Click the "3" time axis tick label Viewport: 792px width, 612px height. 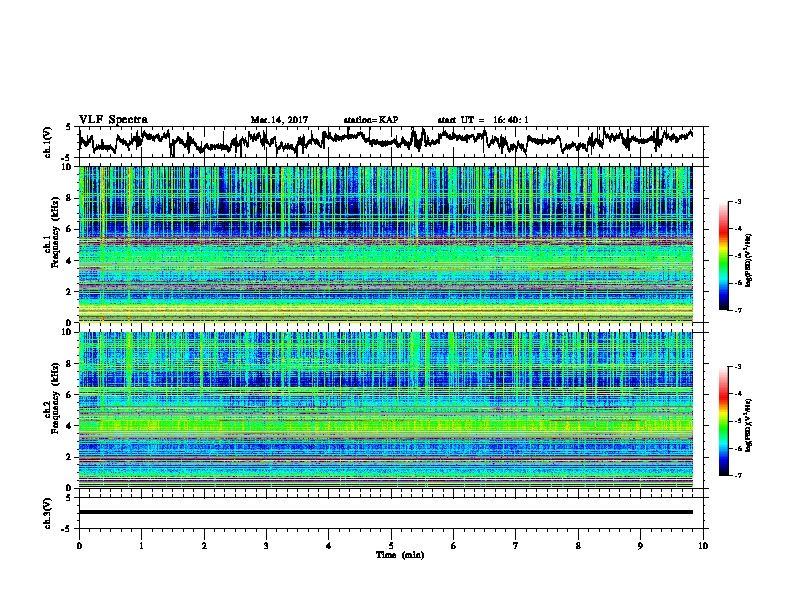click(266, 546)
